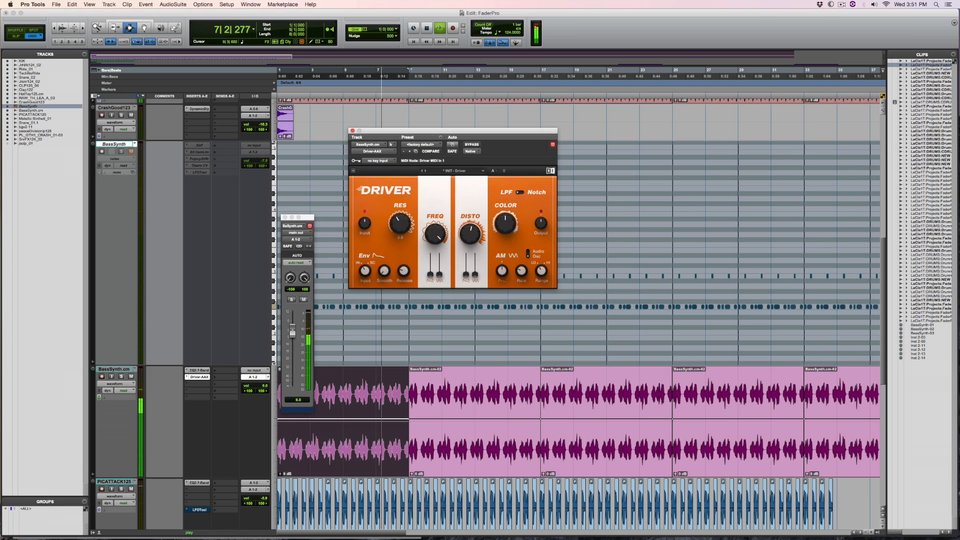960x540 pixels.
Task: Click the COMPARE button in Driver plug-in
Action: pos(431,151)
